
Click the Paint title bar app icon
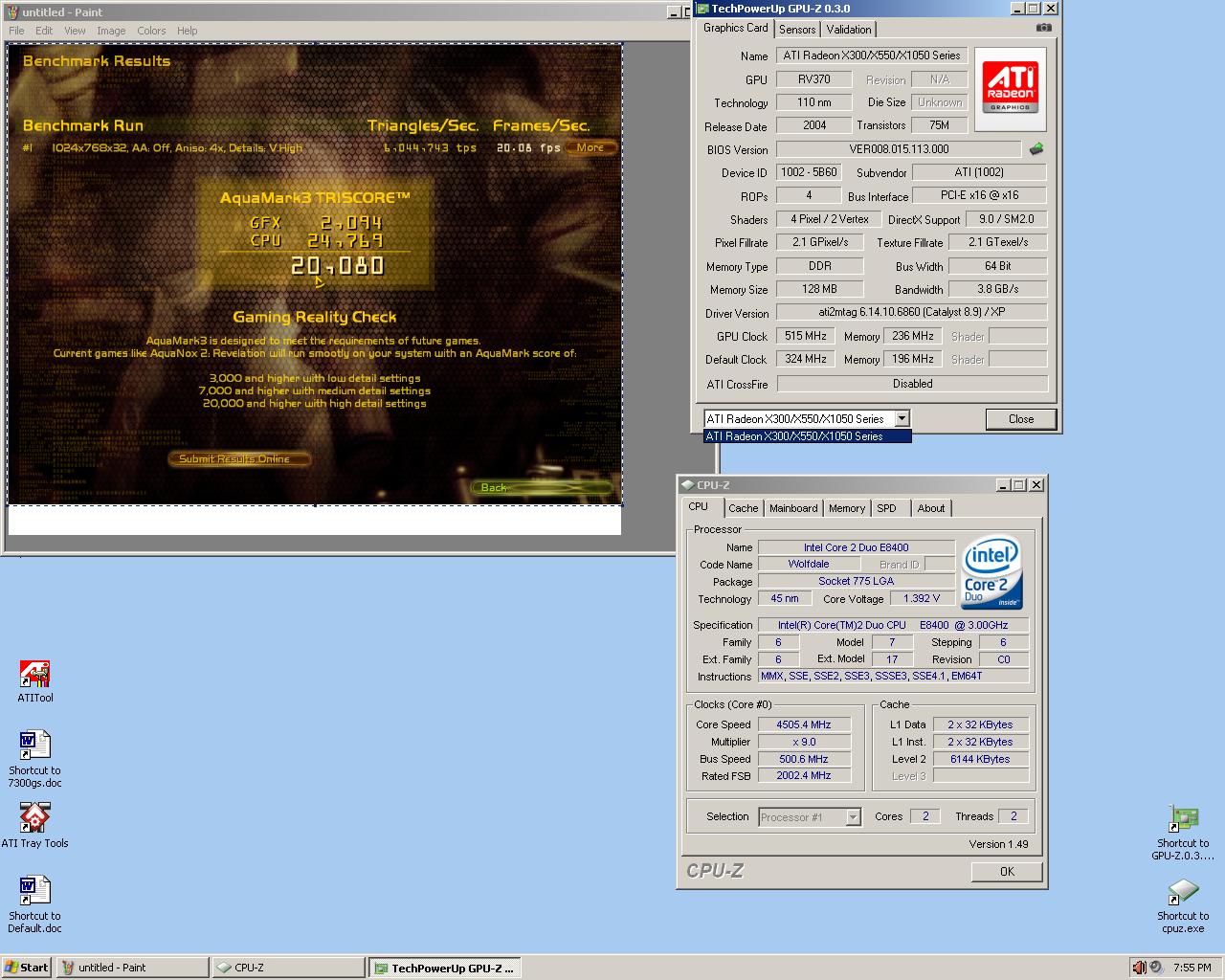(x=12, y=11)
